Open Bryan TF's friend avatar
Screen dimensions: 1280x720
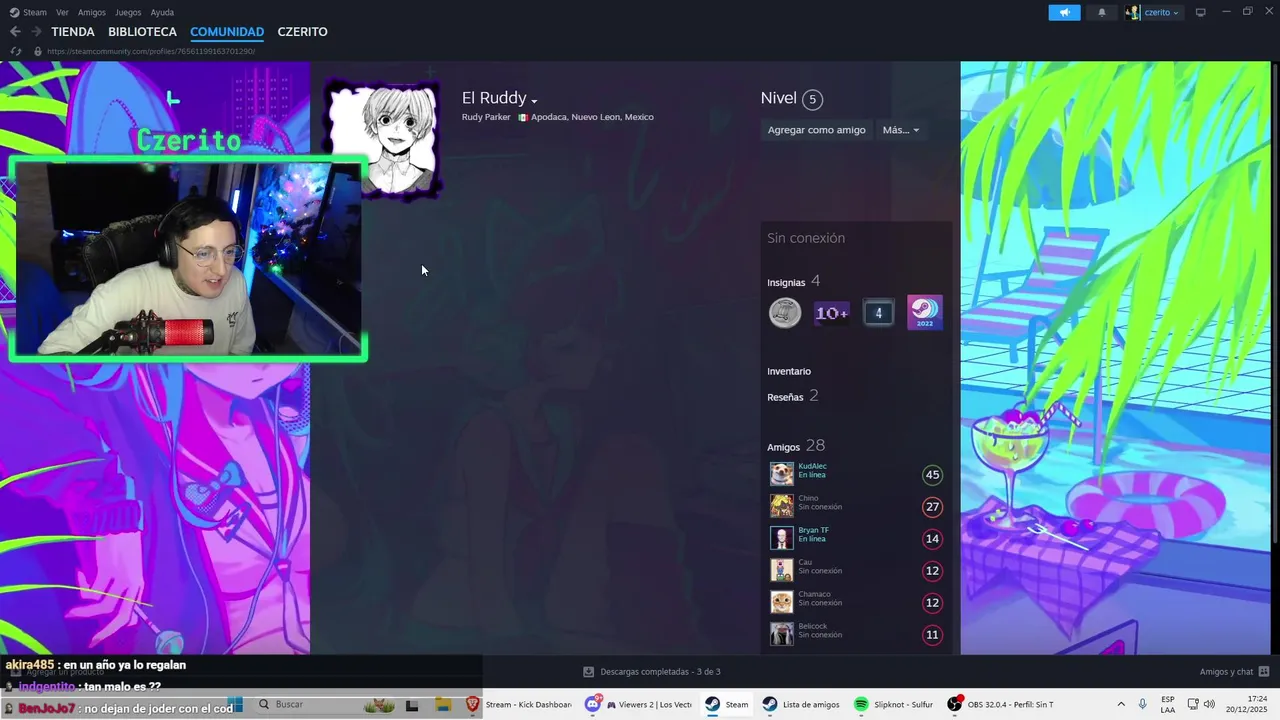782,538
